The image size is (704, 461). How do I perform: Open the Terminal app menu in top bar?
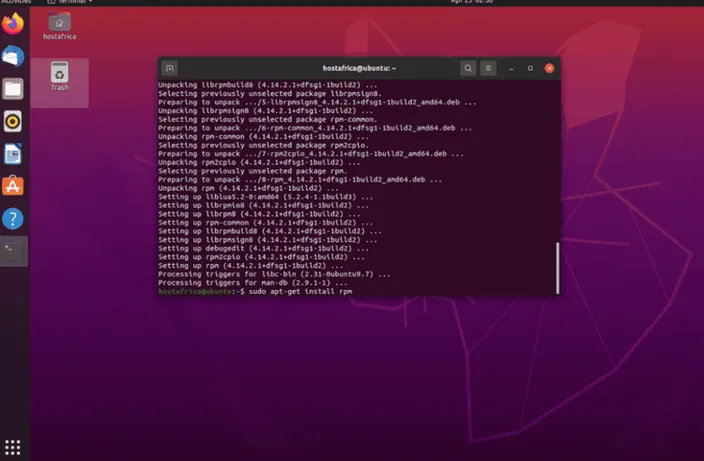(70, 1)
